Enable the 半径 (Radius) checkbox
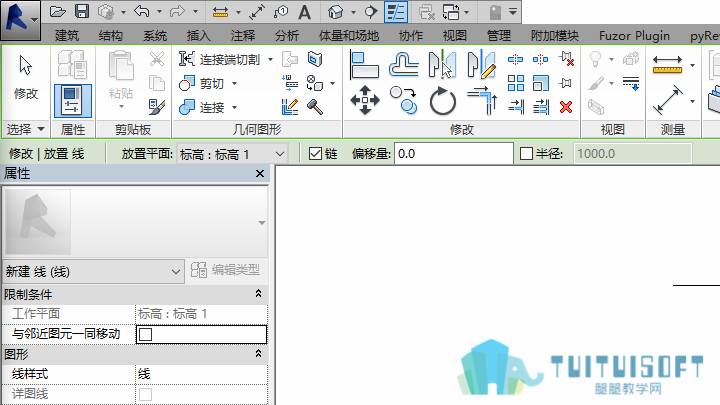Image resolution: width=720 pixels, height=405 pixels. (526, 153)
